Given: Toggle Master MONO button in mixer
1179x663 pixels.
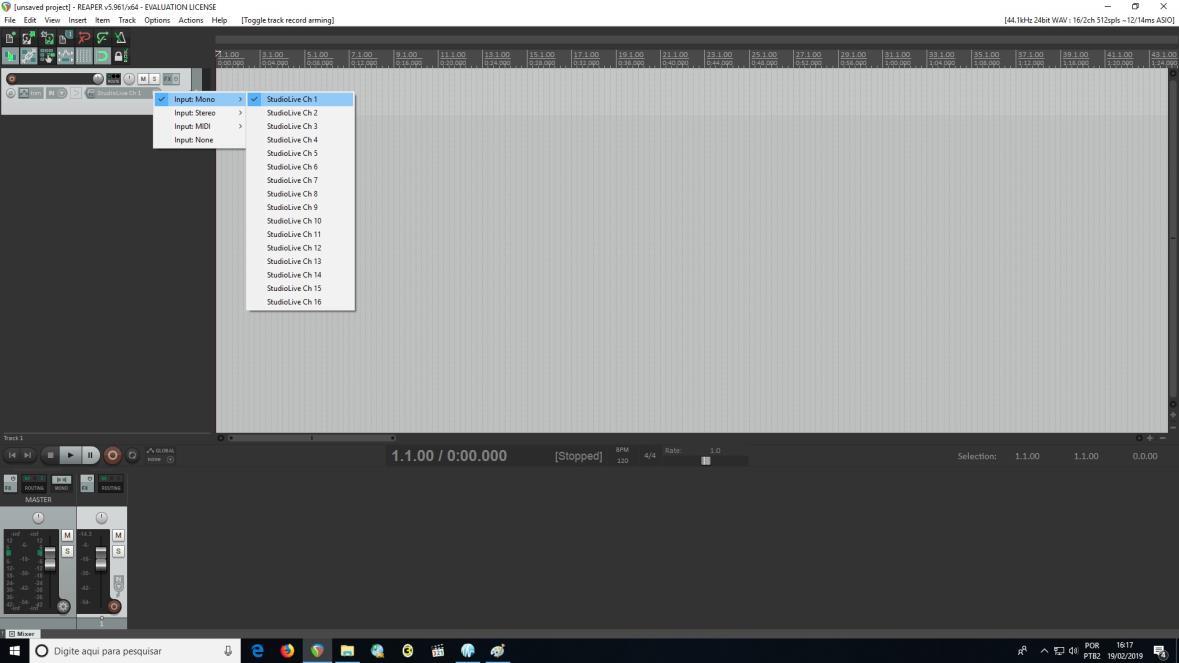Looking at the screenshot, I should (x=62, y=483).
